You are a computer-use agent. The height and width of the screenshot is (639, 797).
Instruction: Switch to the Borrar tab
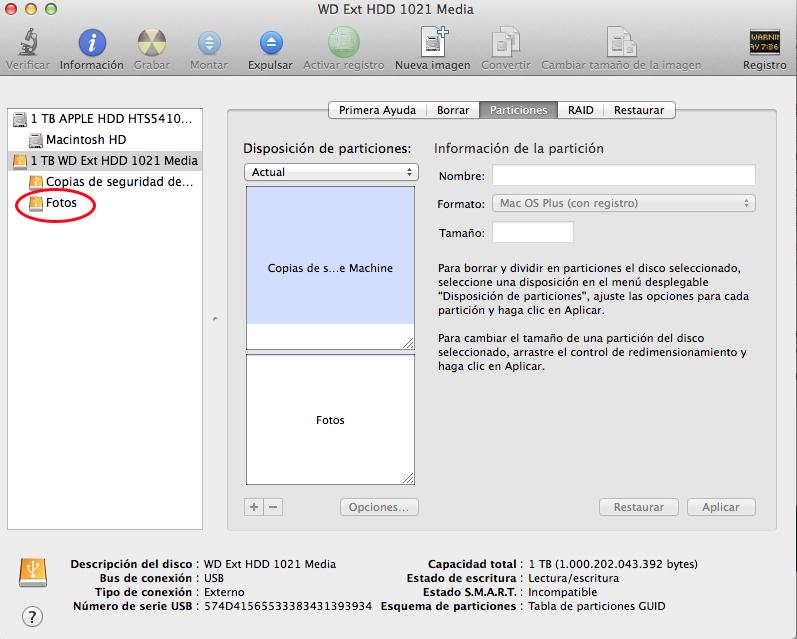tap(453, 110)
